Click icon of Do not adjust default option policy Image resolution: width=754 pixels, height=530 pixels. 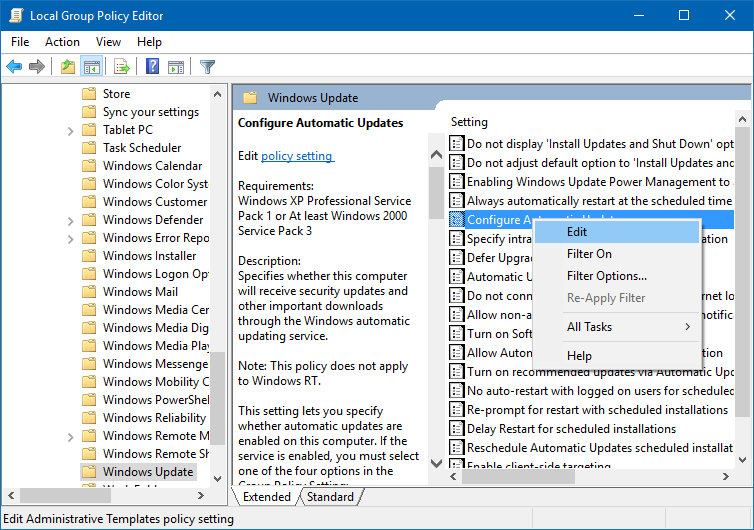(x=456, y=163)
